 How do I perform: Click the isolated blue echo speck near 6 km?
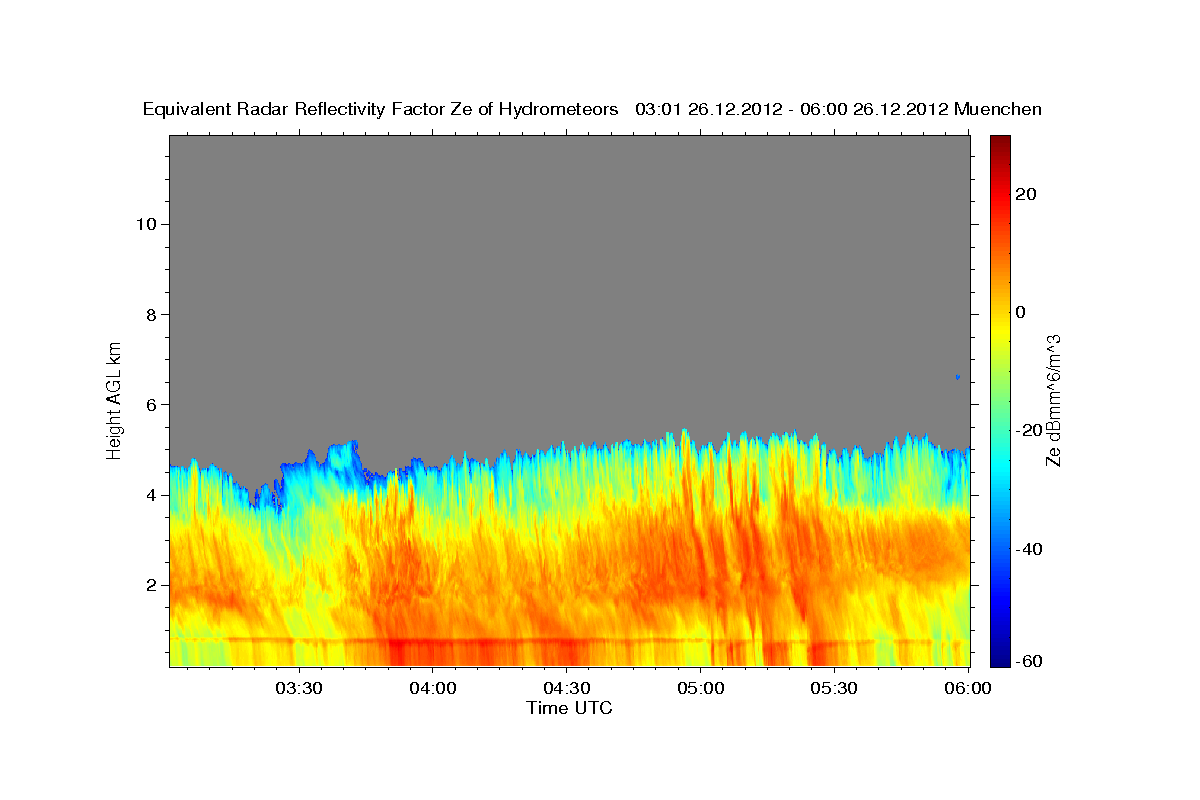tap(957, 377)
